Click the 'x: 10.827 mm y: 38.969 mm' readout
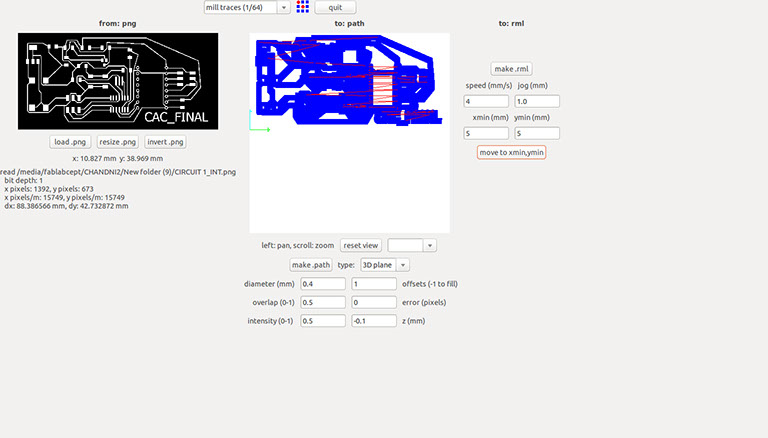768x438 pixels. (x=118, y=159)
